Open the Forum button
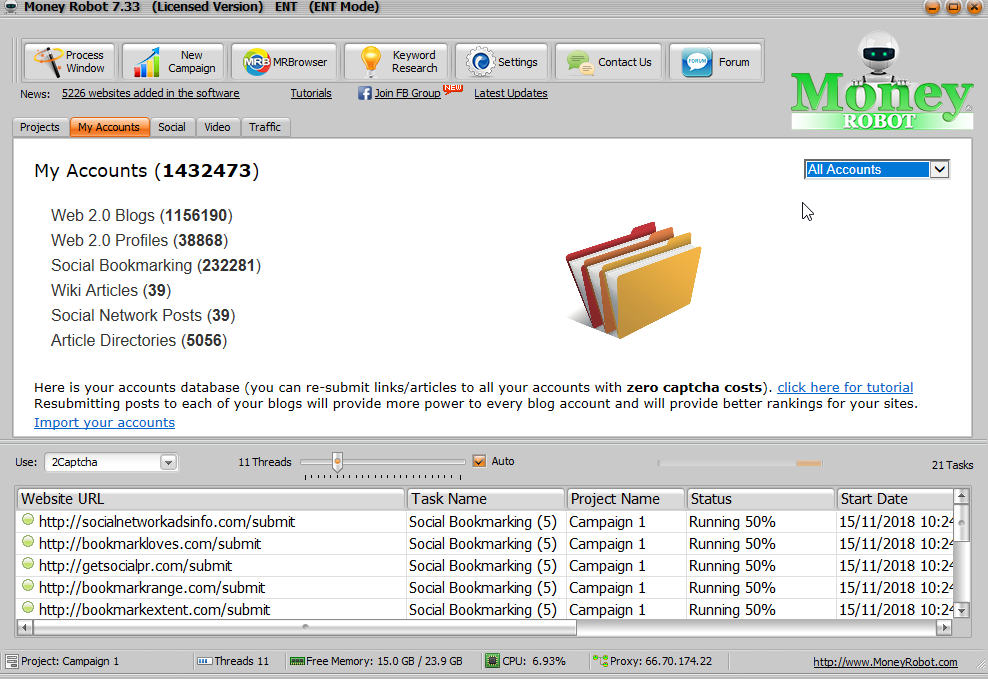The width and height of the screenshot is (988, 679). [x=716, y=62]
